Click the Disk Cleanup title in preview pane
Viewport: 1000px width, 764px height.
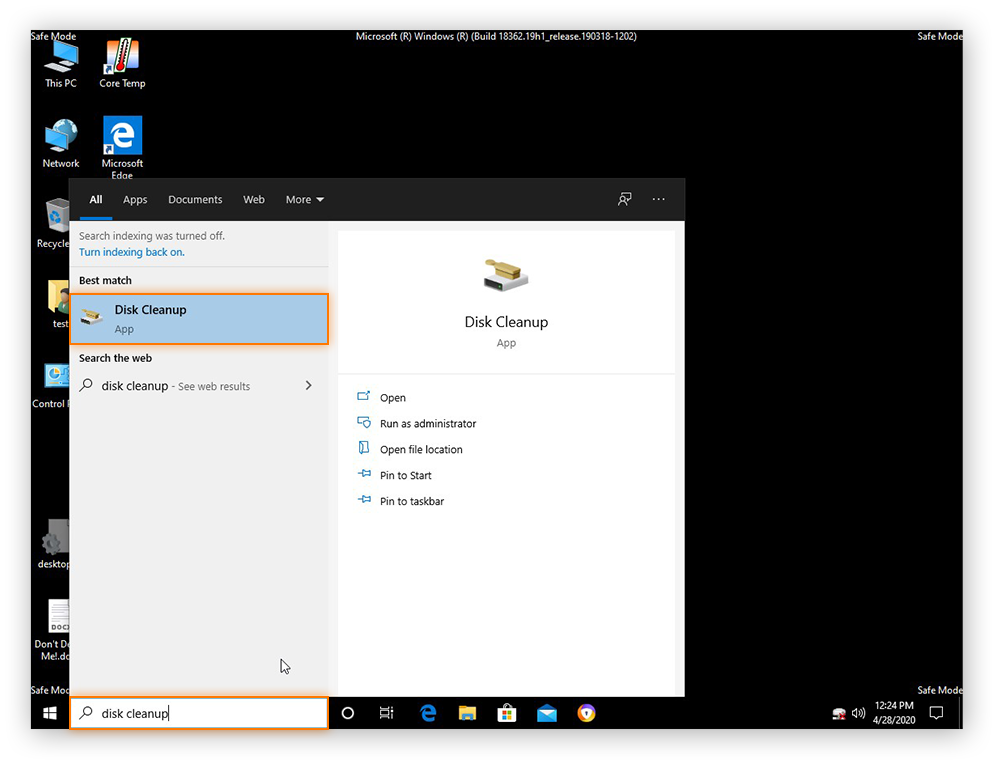click(x=506, y=322)
